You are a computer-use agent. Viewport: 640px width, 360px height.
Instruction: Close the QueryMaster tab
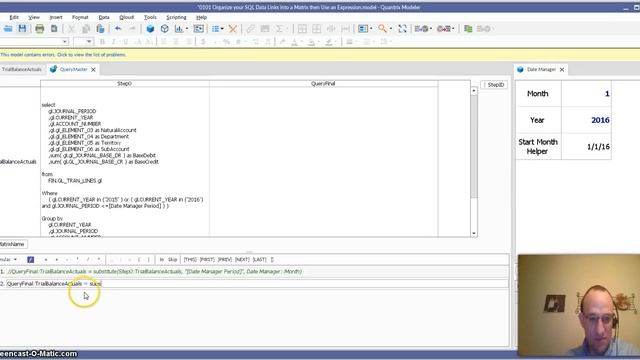pos(93,69)
